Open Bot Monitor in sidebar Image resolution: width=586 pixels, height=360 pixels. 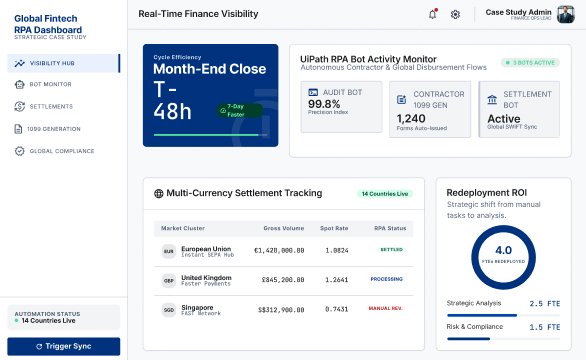(64, 84)
